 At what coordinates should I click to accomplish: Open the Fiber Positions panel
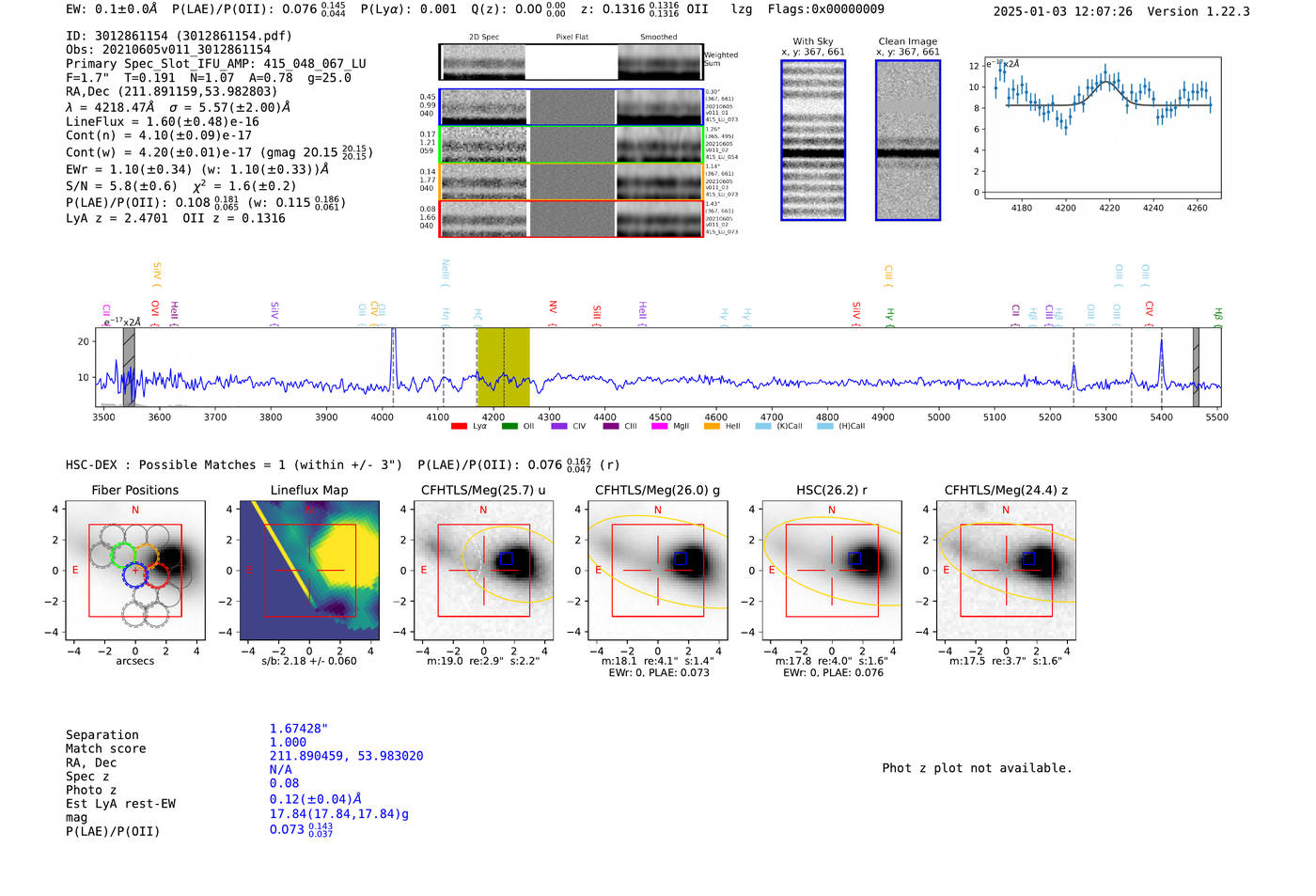[135, 571]
